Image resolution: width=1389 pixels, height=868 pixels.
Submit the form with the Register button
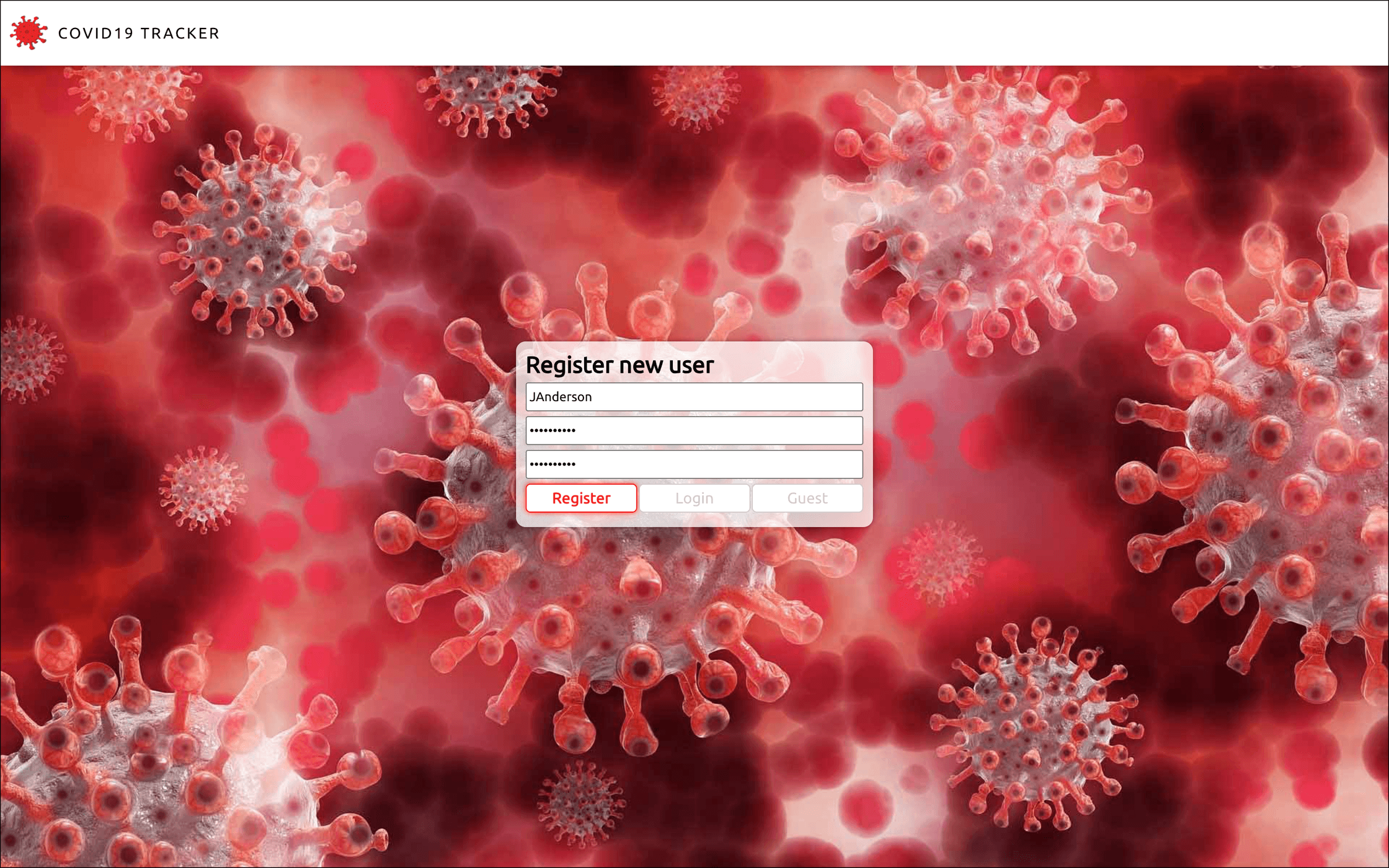point(581,498)
